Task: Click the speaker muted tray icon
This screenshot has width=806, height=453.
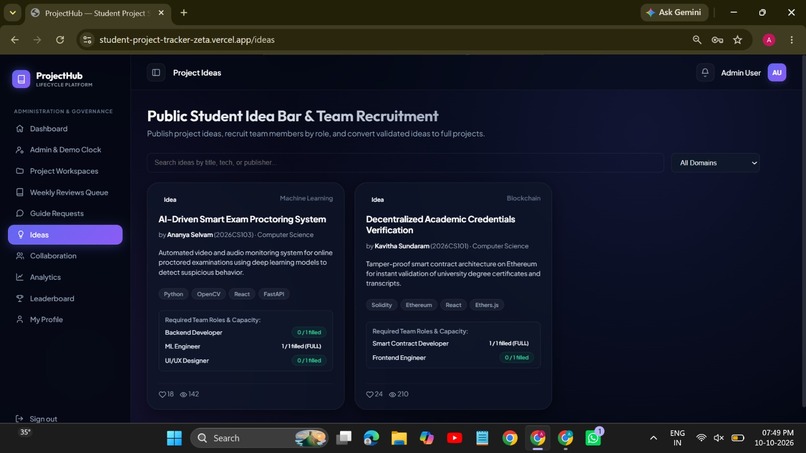Action: tap(719, 438)
